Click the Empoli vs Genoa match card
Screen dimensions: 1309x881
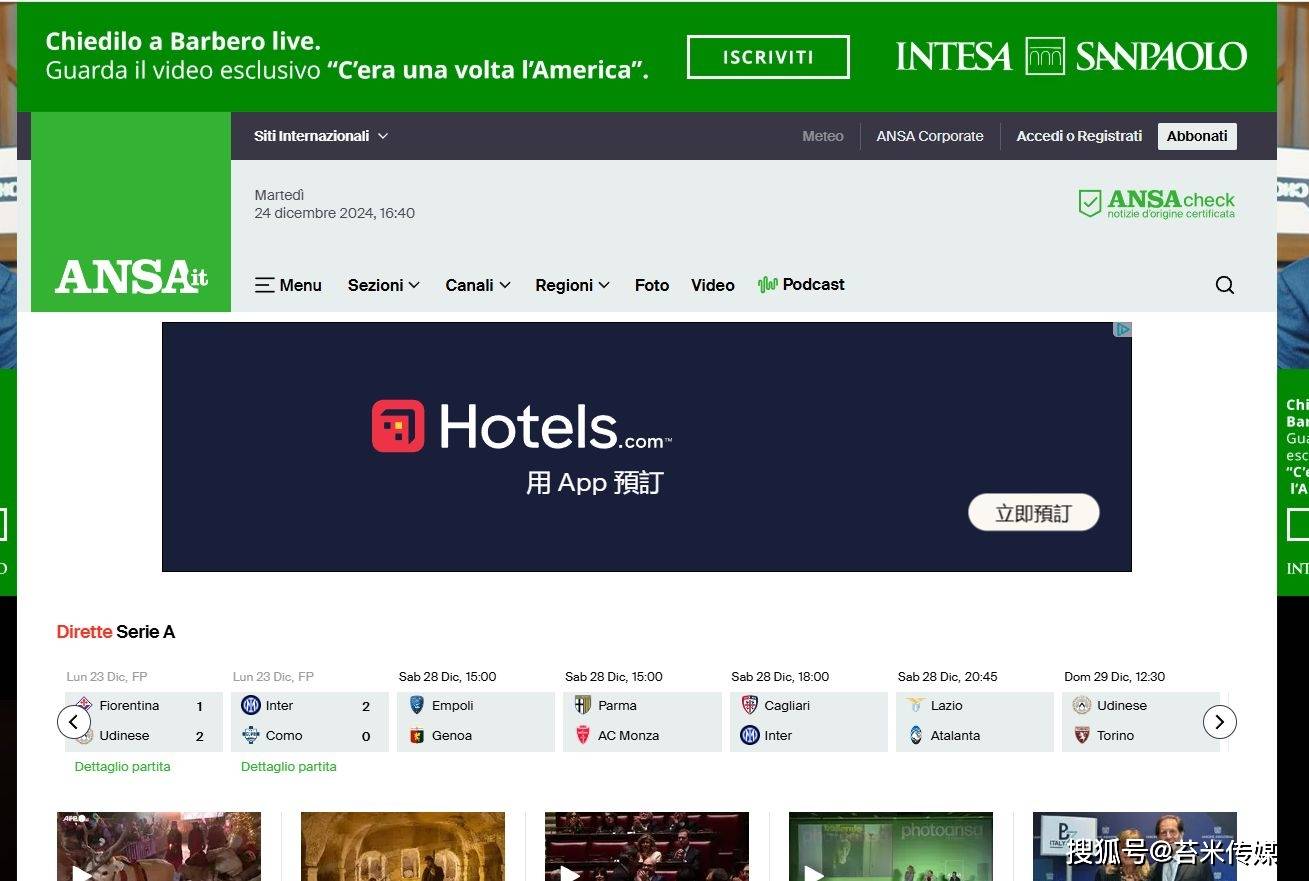pyautogui.click(x=476, y=721)
